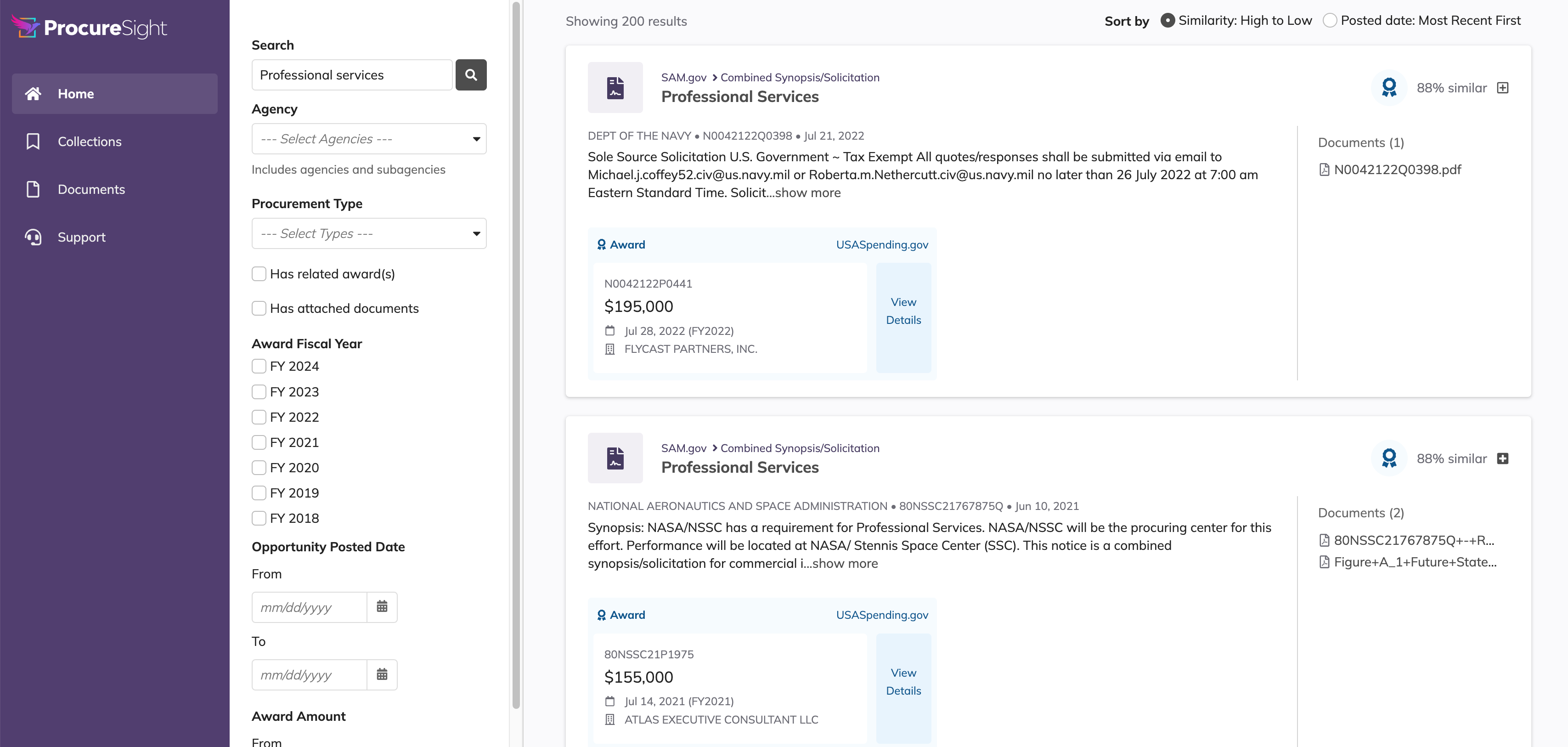Expand NASA synopsis with show more
Image resolution: width=1568 pixels, height=747 pixels.
pyautogui.click(x=845, y=564)
